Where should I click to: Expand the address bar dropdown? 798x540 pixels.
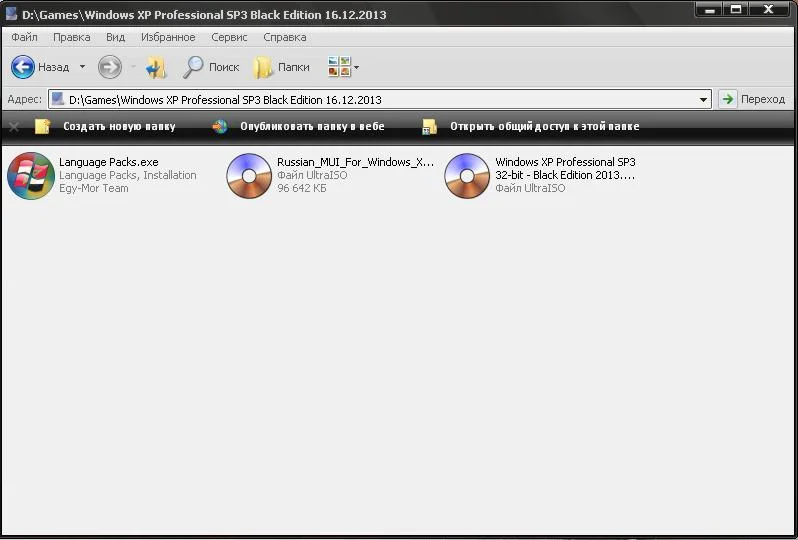[x=703, y=100]
